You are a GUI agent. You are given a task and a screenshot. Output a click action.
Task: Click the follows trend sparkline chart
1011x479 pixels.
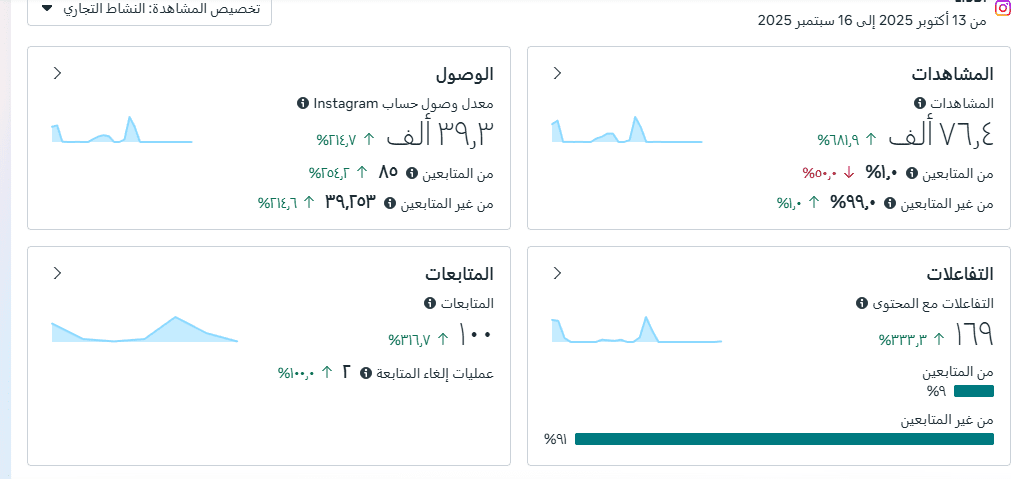click(x=145, y=330)
